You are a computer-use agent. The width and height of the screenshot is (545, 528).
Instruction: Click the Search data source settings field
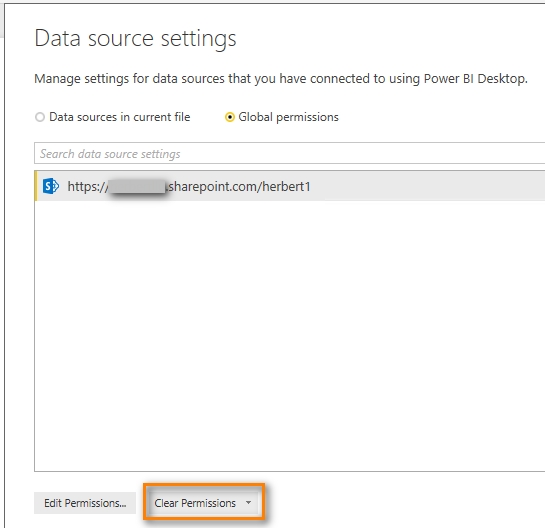click(290, 153)
